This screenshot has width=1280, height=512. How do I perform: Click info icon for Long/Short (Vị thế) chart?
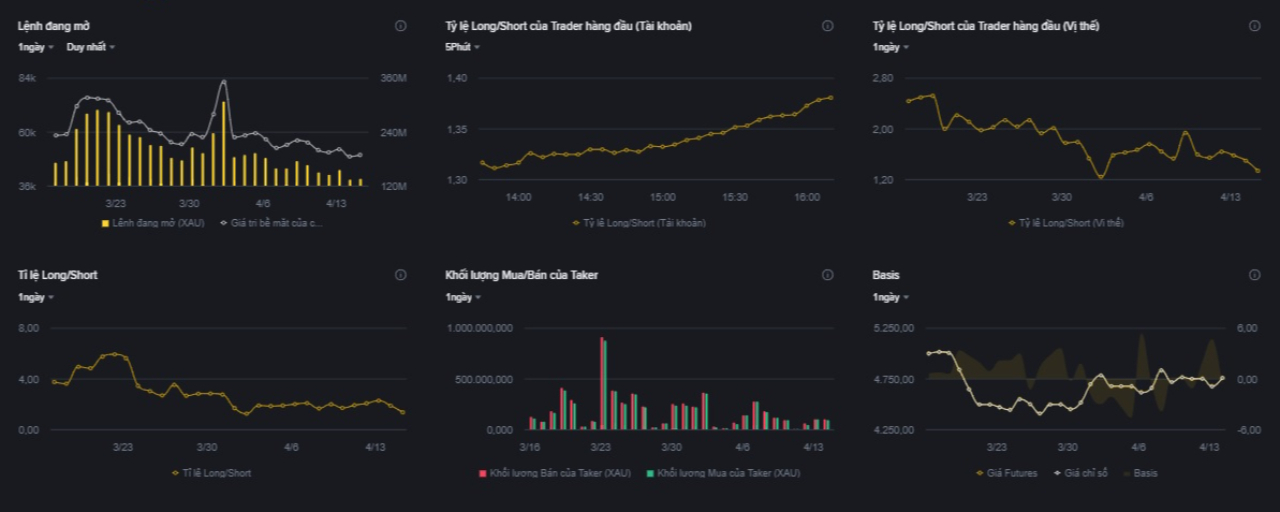pos(1254,26)
